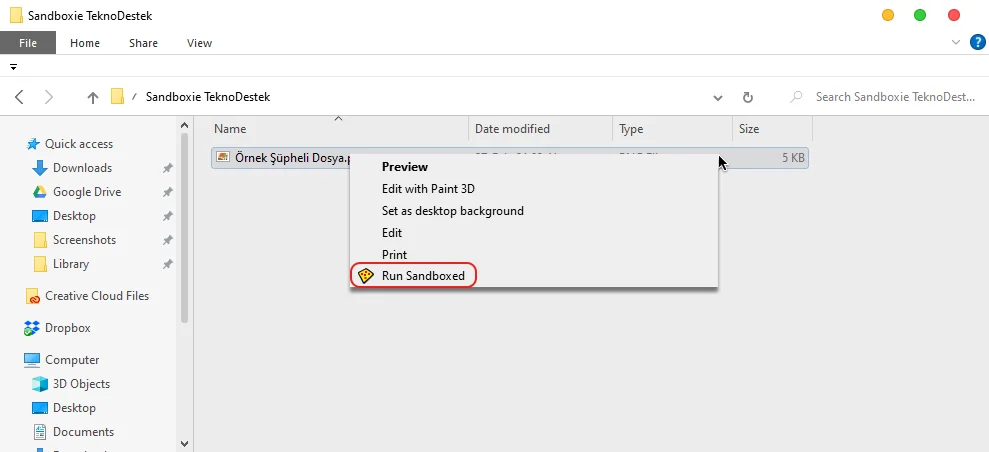This screenshot has width=989, height=452.
Task: Click the 3D Objects cube icon
Action: pyautogui.click(x=40, y=384)
